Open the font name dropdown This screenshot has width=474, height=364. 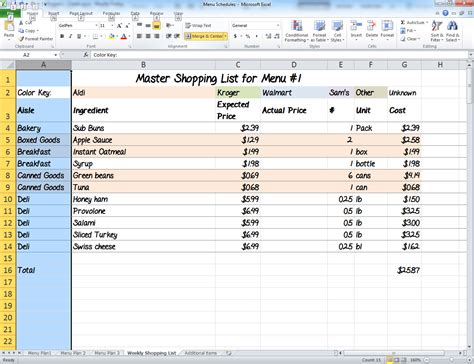[96, 26]
